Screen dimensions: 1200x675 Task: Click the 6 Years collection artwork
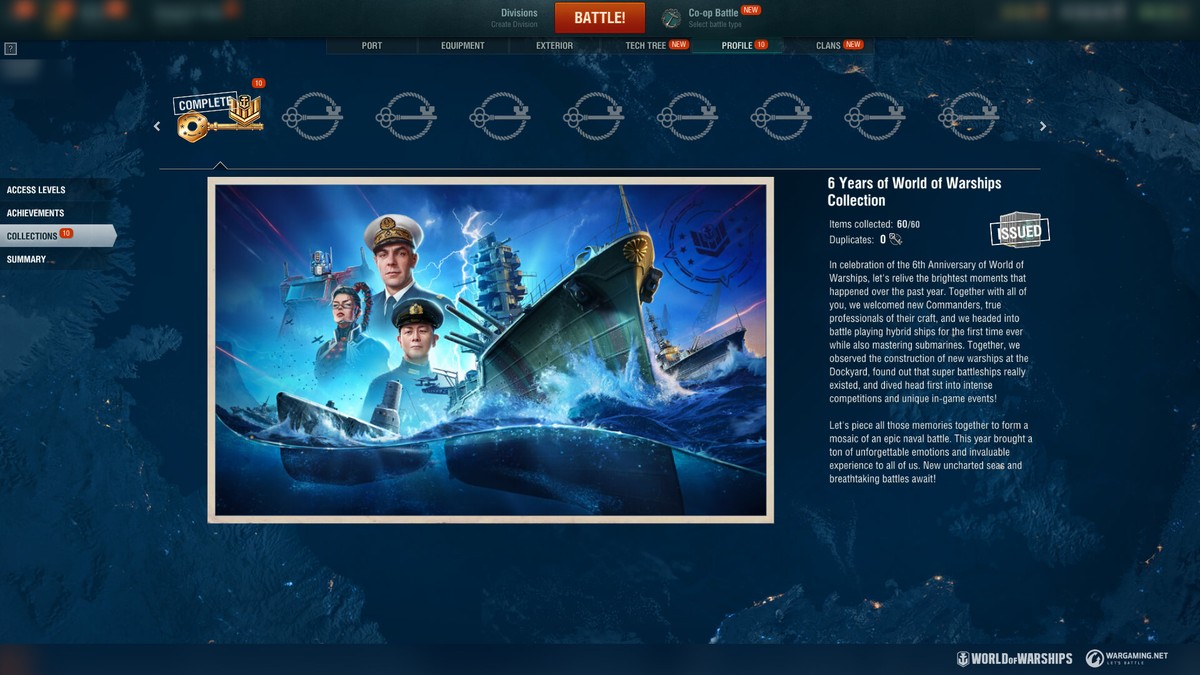coord(490,350)
